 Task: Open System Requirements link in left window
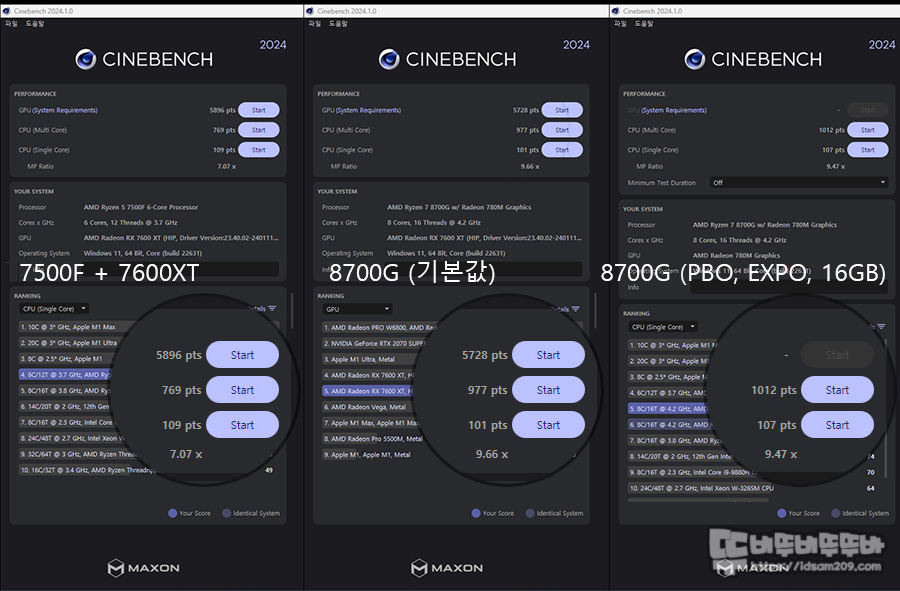(65, 110)
